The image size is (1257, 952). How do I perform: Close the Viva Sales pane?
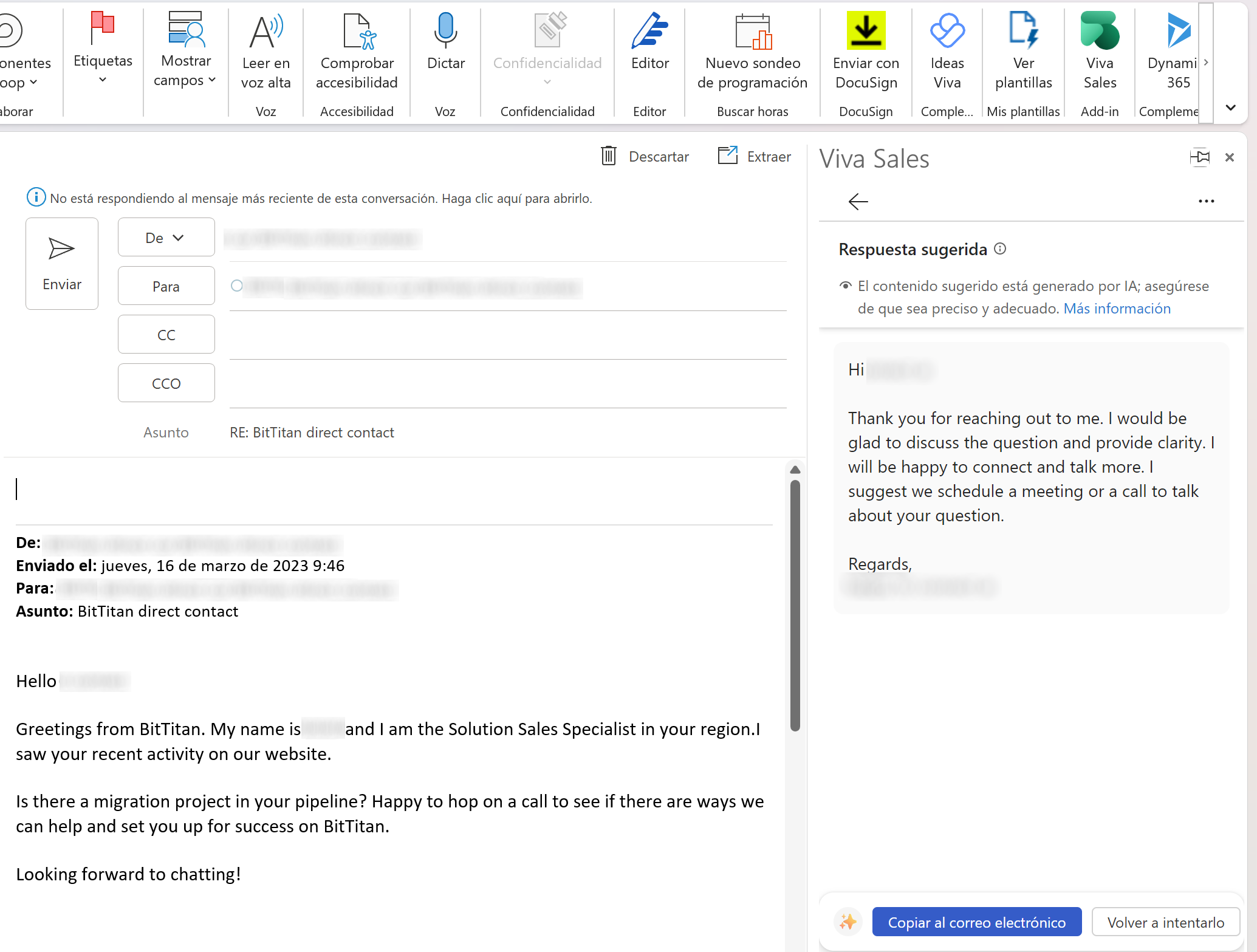1230,157
